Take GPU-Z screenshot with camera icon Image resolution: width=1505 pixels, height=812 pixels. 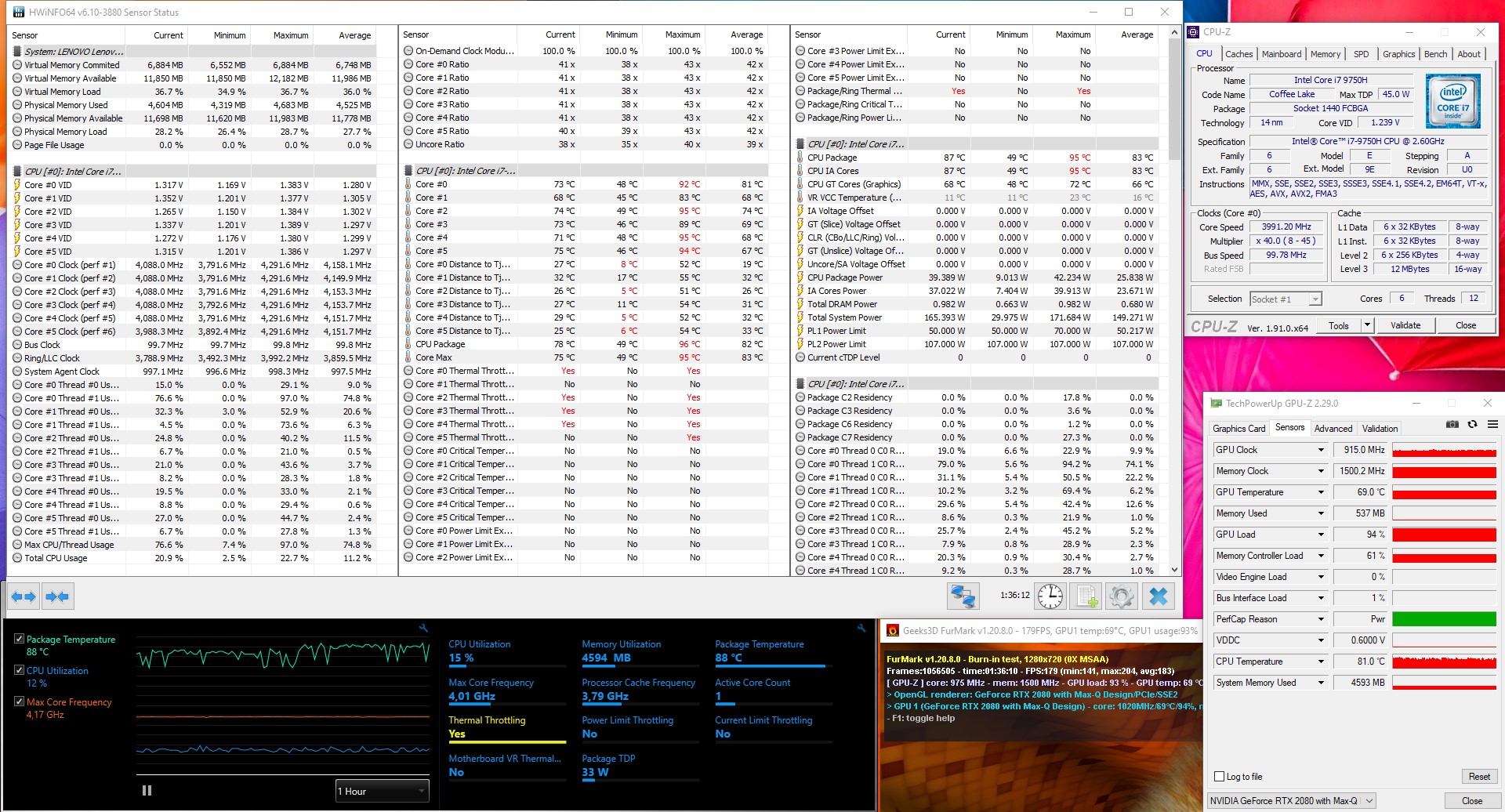[1452, 425]
